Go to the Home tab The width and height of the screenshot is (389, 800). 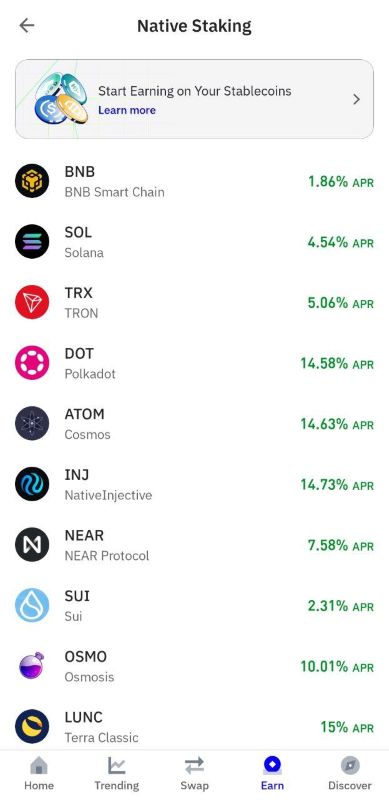[x=39, y=773]
